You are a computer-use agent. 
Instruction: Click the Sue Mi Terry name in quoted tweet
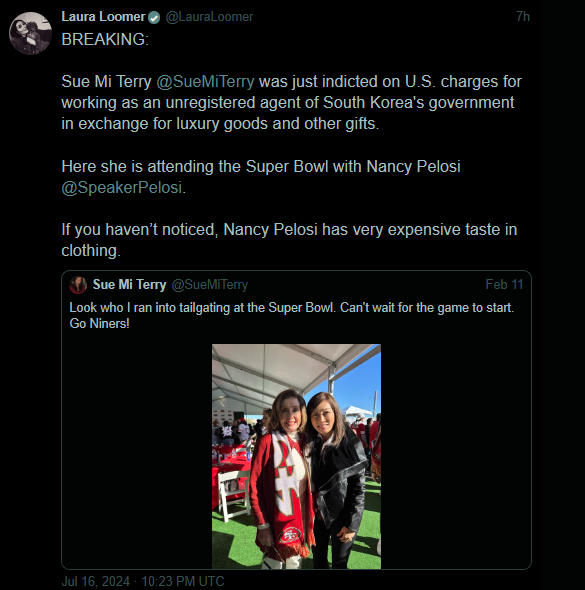[x=129, y=285]
